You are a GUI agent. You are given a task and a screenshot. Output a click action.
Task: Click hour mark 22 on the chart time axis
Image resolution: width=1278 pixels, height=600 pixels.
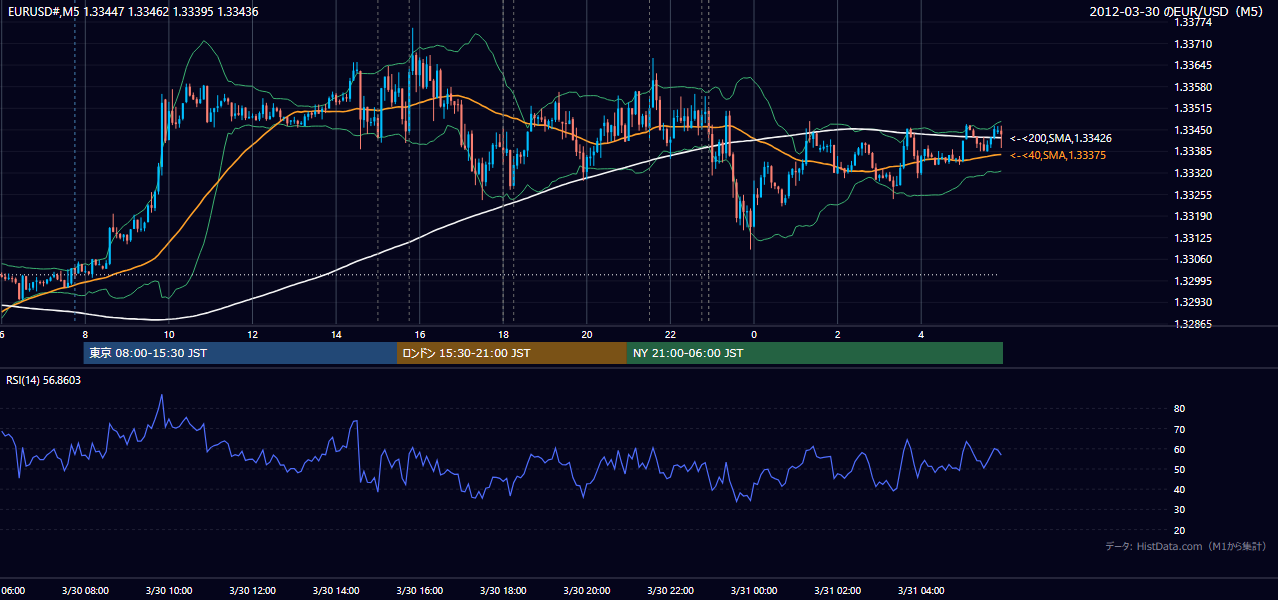[x=670, y=335]
